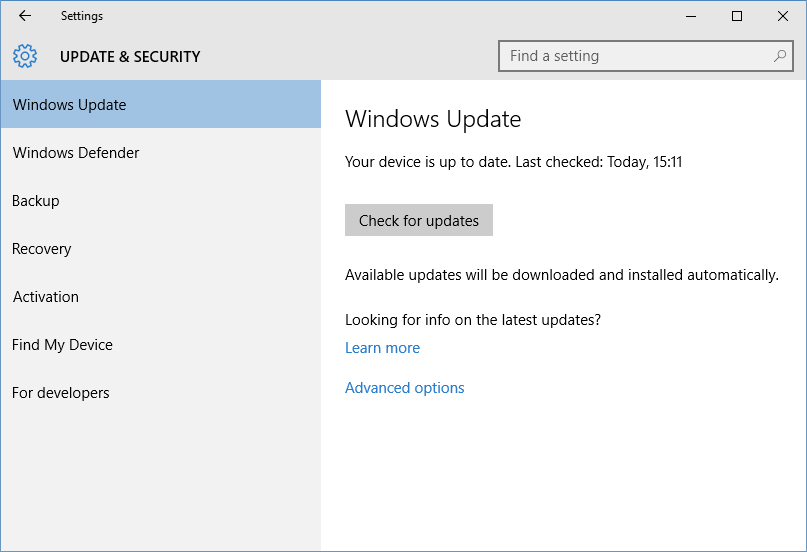
Task: Click the Update & Security gear icon
Action: point(25,56)
